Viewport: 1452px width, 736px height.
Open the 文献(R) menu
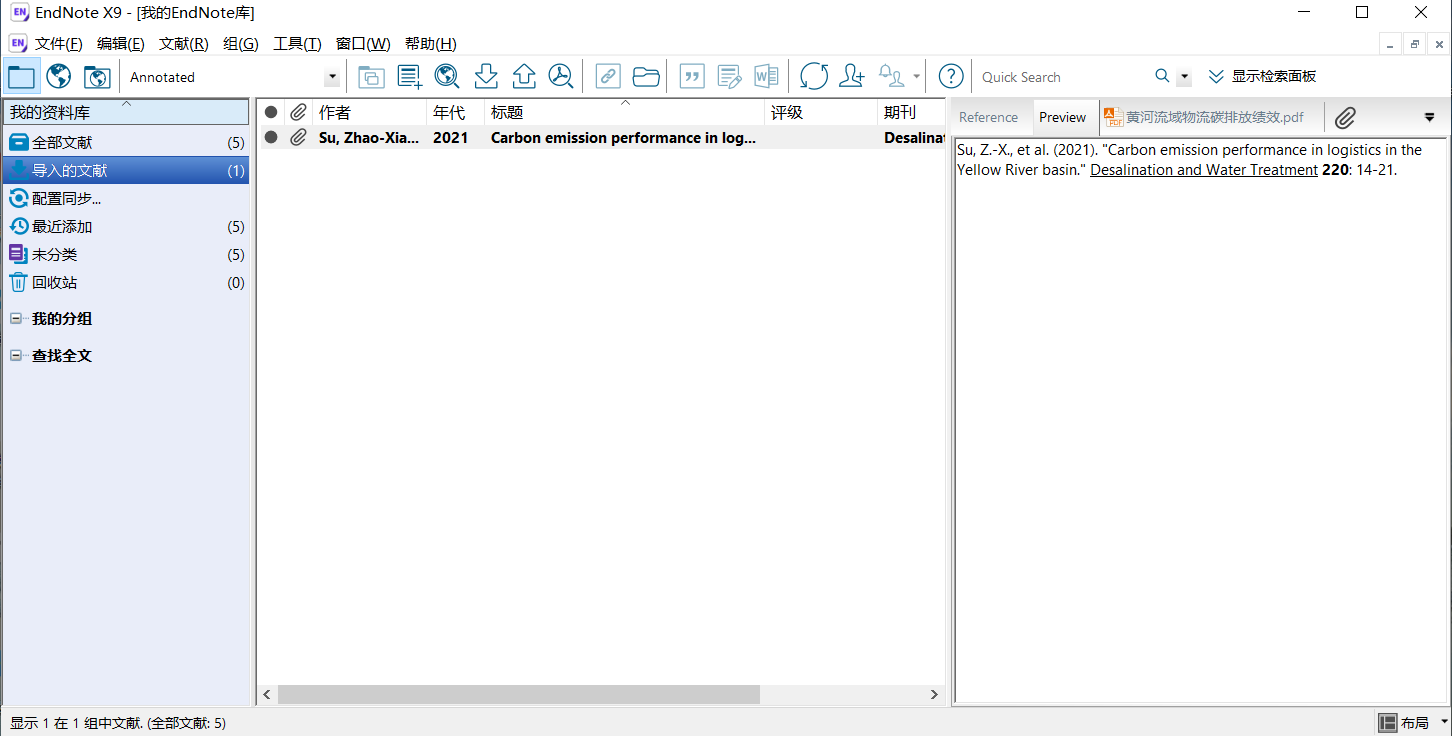(x=183, y=44)
